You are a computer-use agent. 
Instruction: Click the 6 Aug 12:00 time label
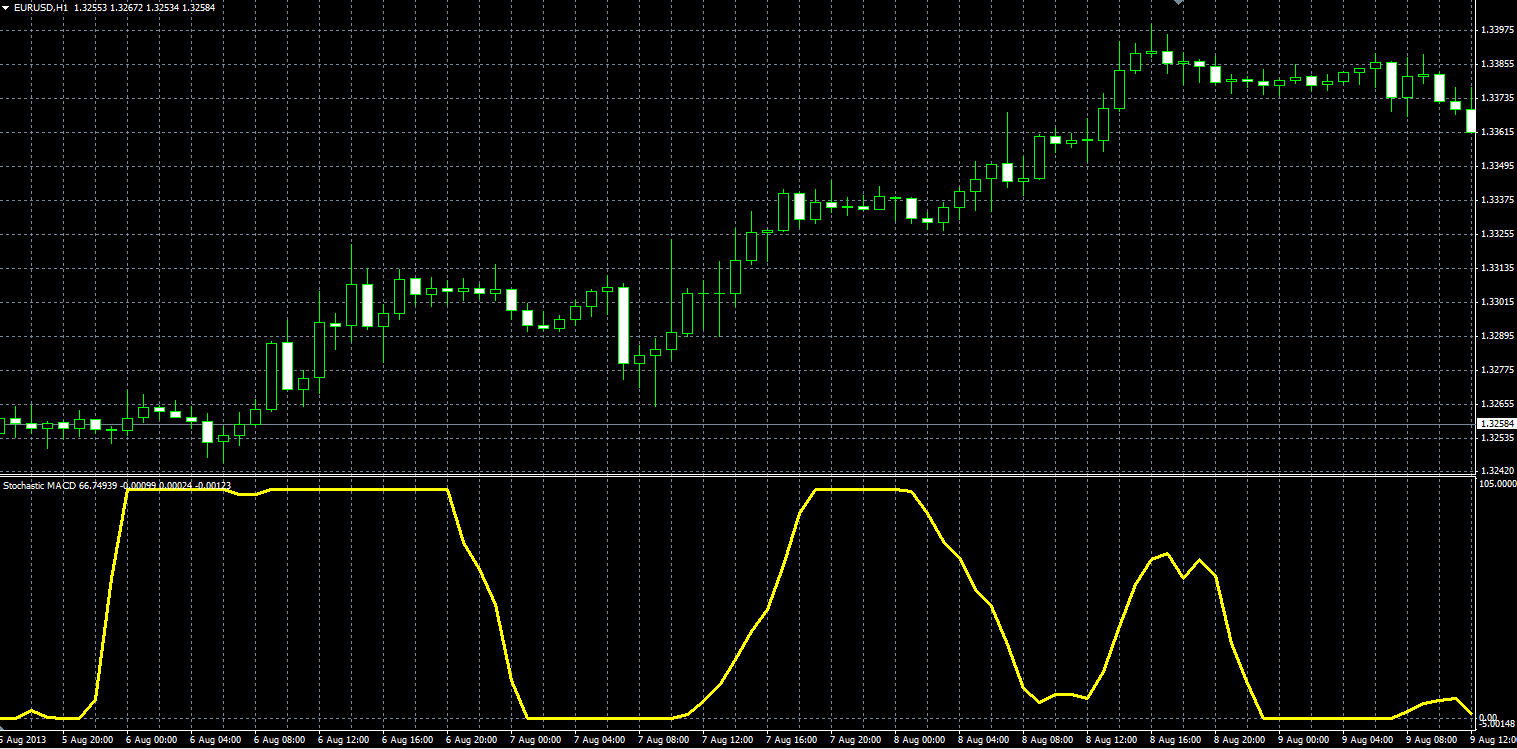tap(343, 741)
